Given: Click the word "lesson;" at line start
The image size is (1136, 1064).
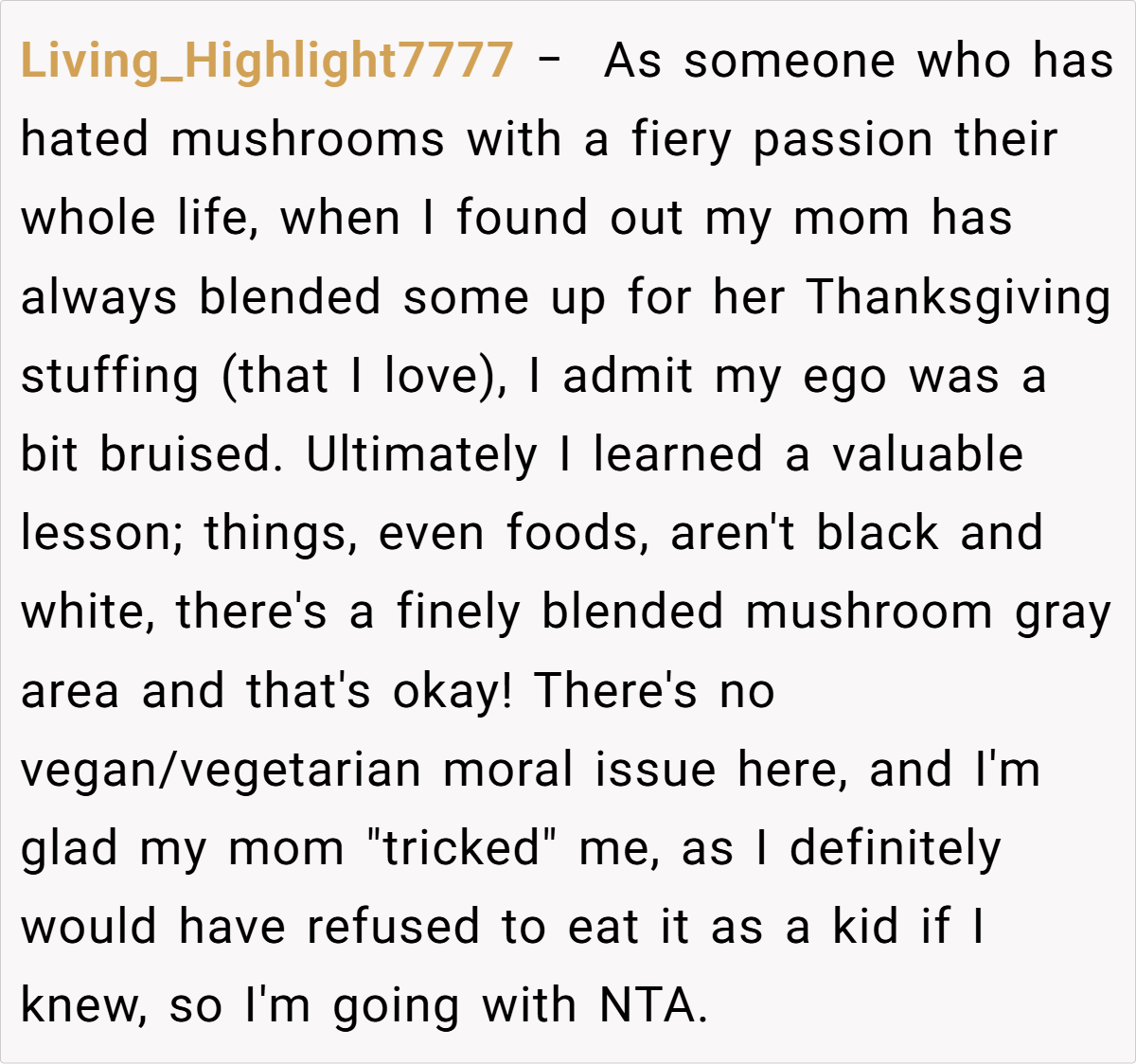Looking at the screenshot, I should [102, 533].
